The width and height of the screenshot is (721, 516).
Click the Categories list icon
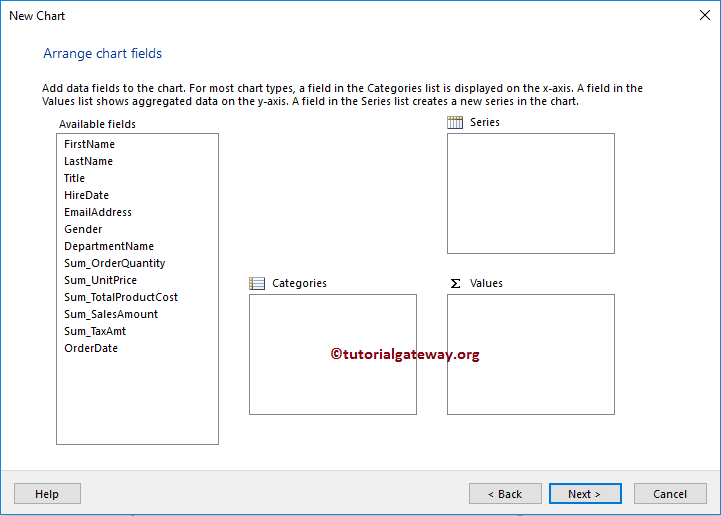pyautogui.click(x=257, y=283)
